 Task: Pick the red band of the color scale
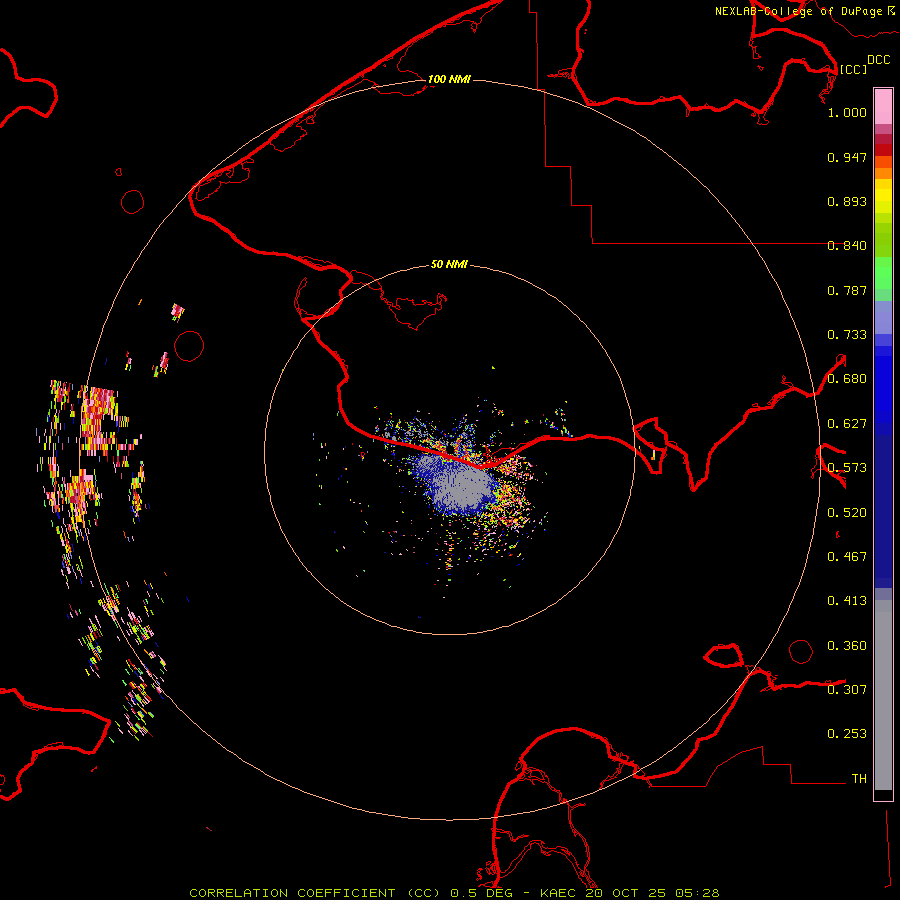coord(883,150)
